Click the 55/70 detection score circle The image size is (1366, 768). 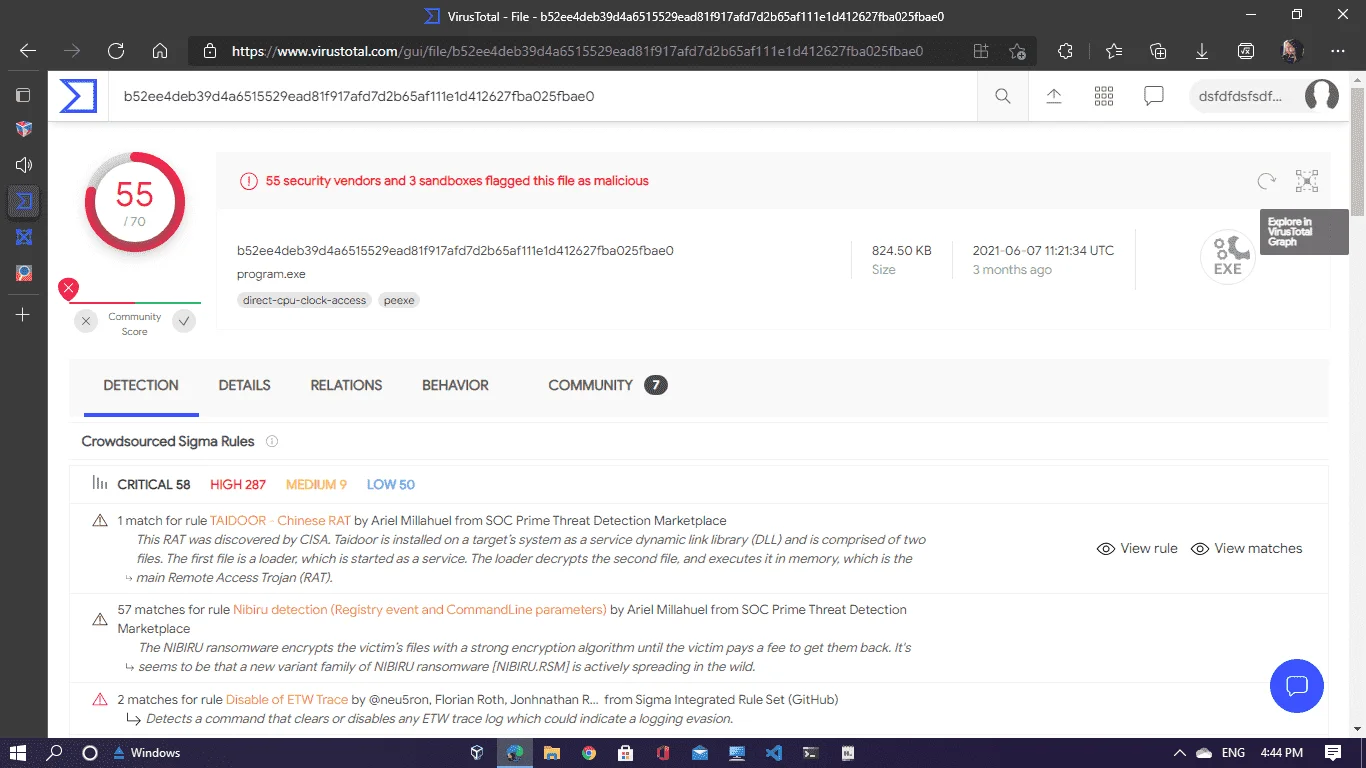point(135,202)
